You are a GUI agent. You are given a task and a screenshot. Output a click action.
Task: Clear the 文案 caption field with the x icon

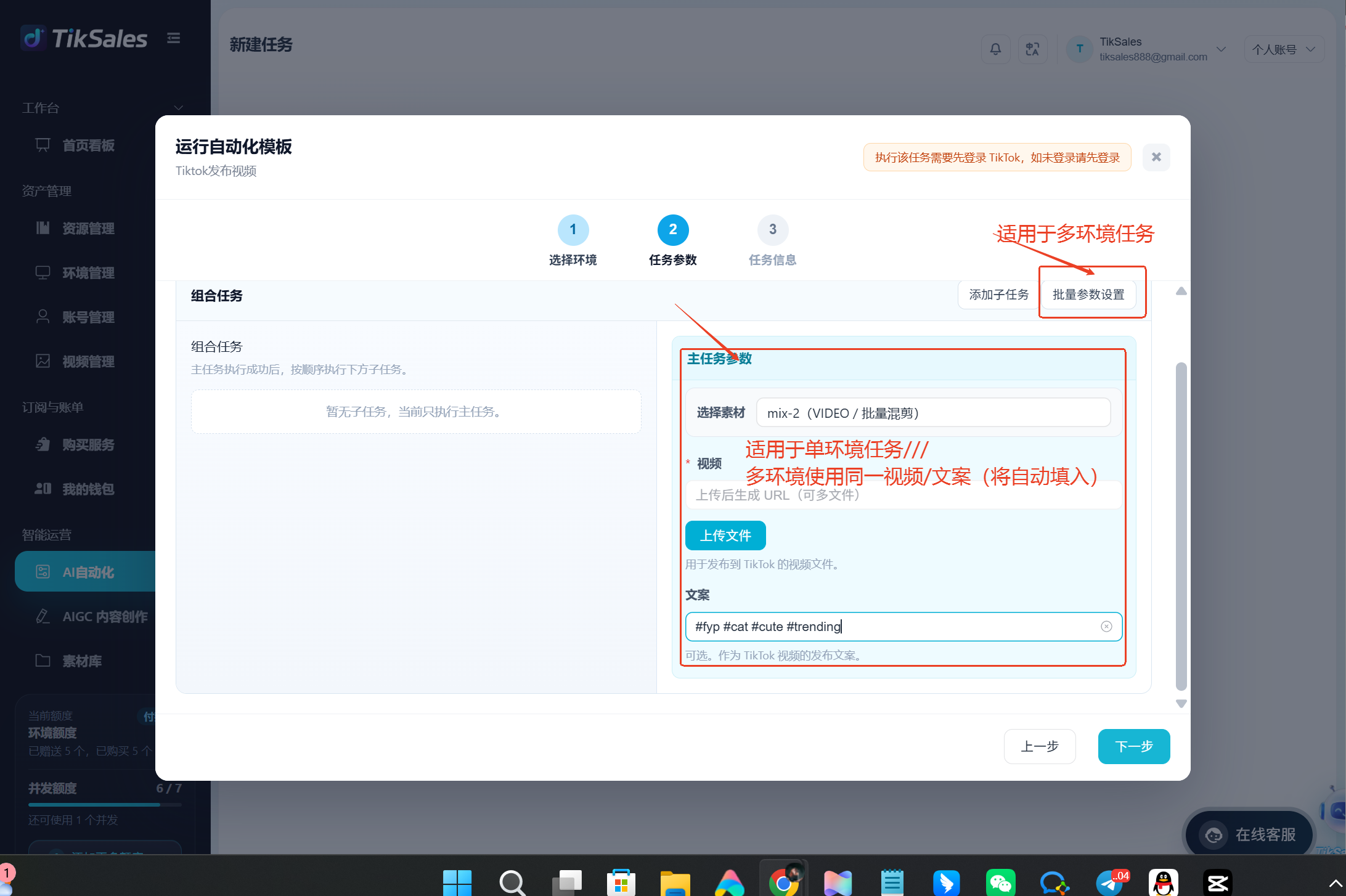[1106, 627]
